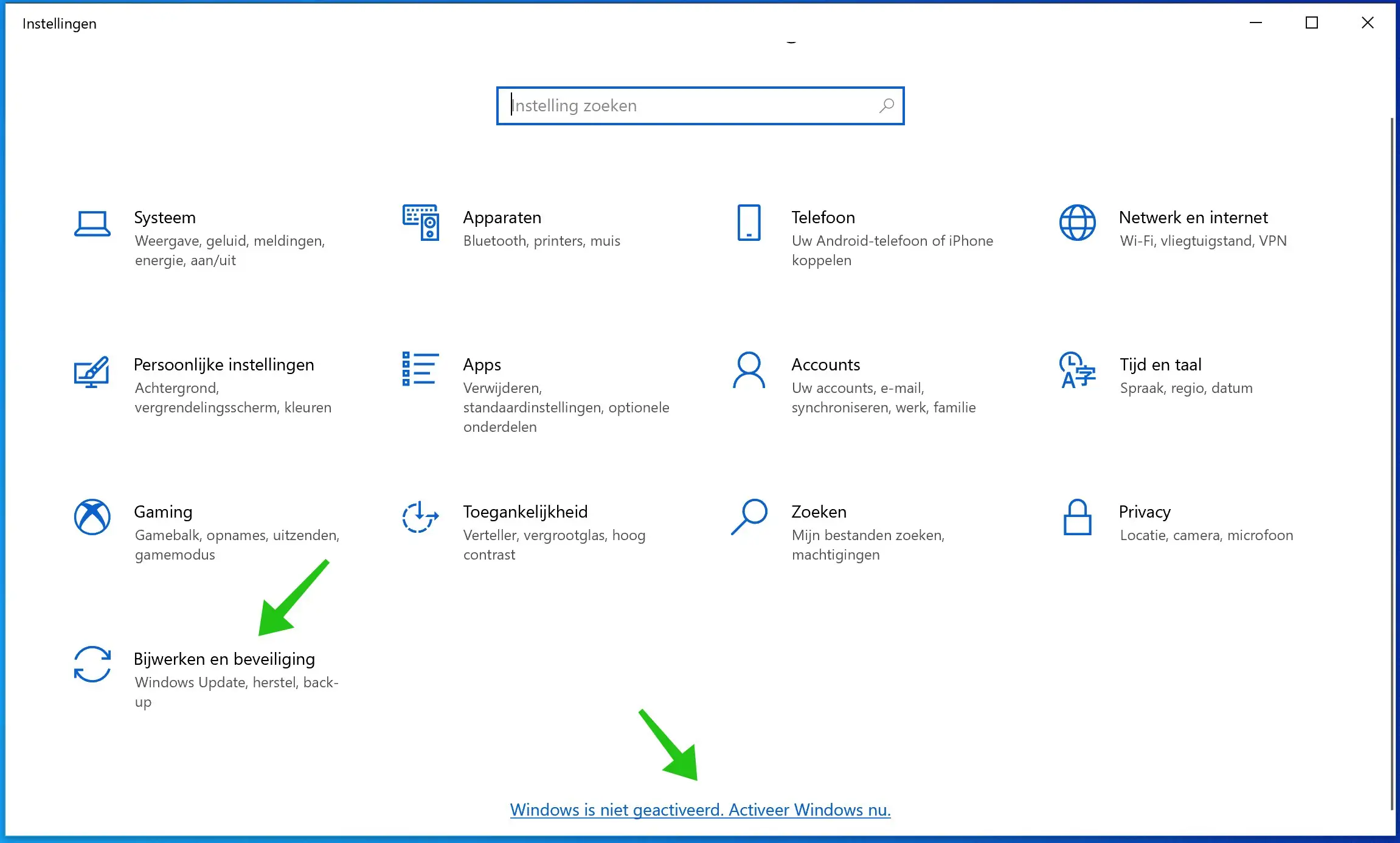1400x843 pixels.
Task: Open the Accounts person icon
Action: [749, 370]
